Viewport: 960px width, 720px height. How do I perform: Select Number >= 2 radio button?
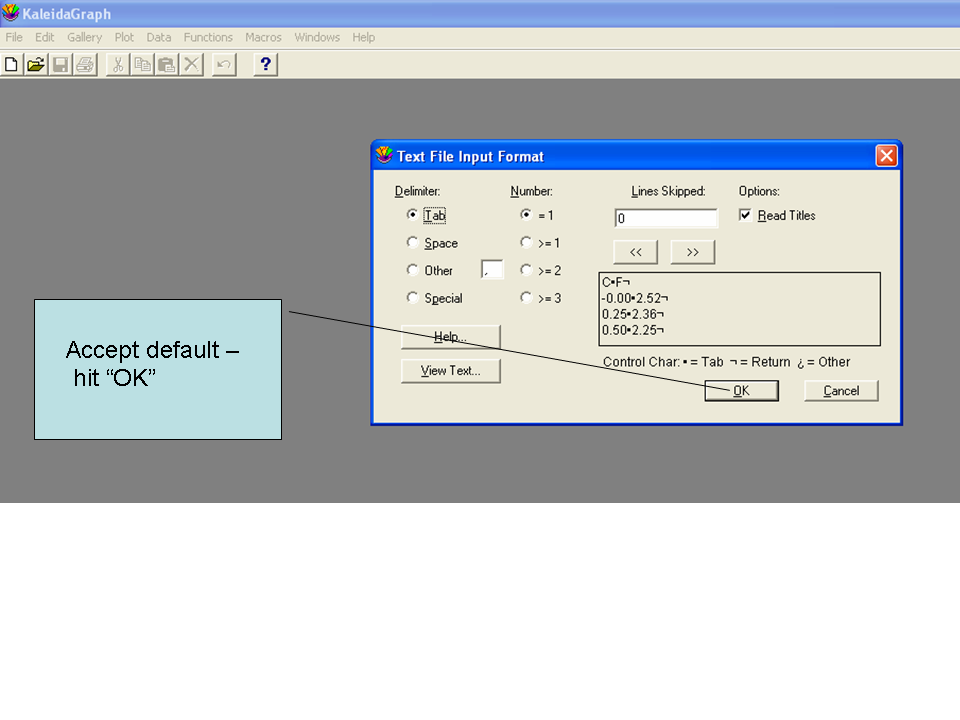tap(525, 270)
